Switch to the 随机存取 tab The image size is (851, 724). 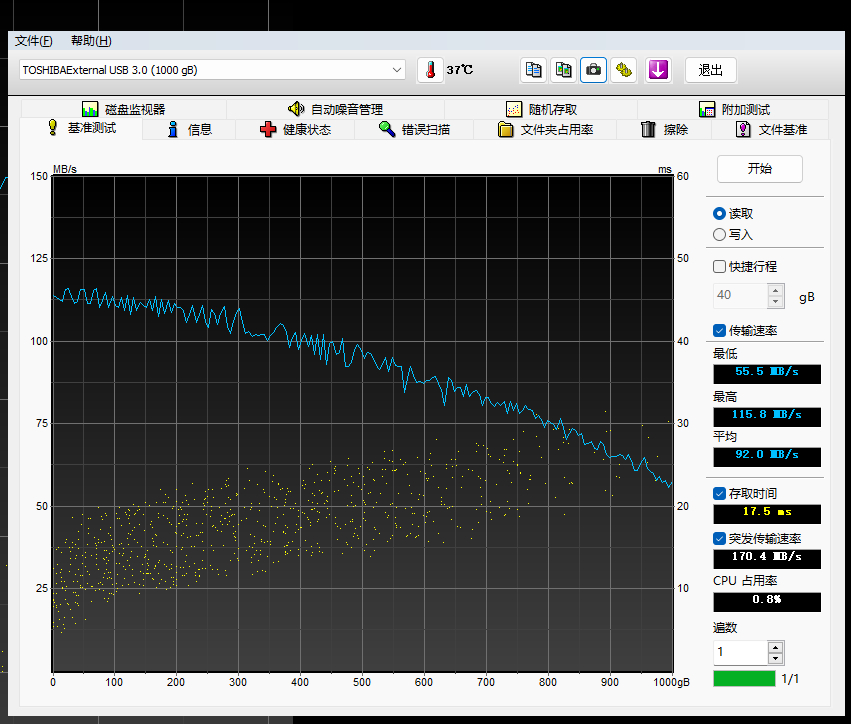coord(541,109)
